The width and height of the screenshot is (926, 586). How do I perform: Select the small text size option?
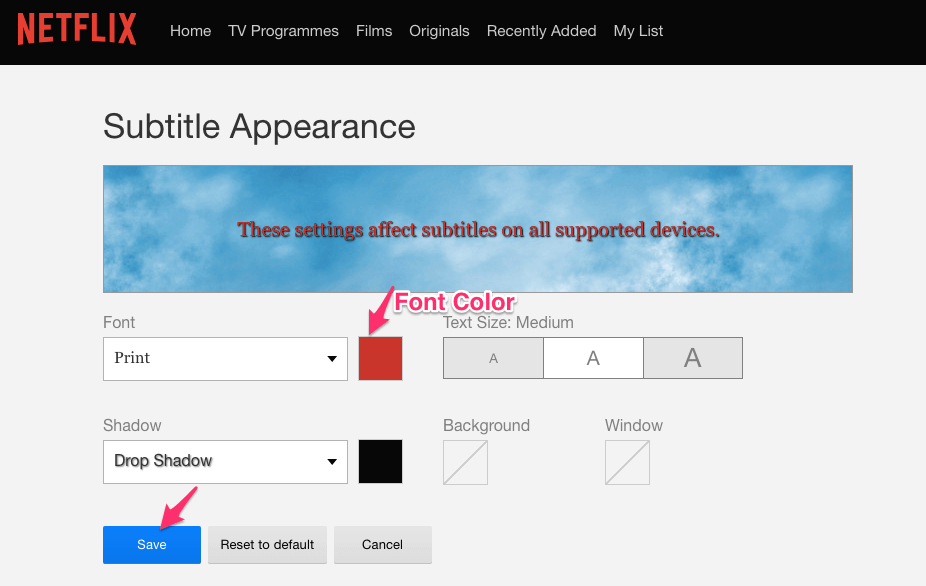(x=492, y=357)
